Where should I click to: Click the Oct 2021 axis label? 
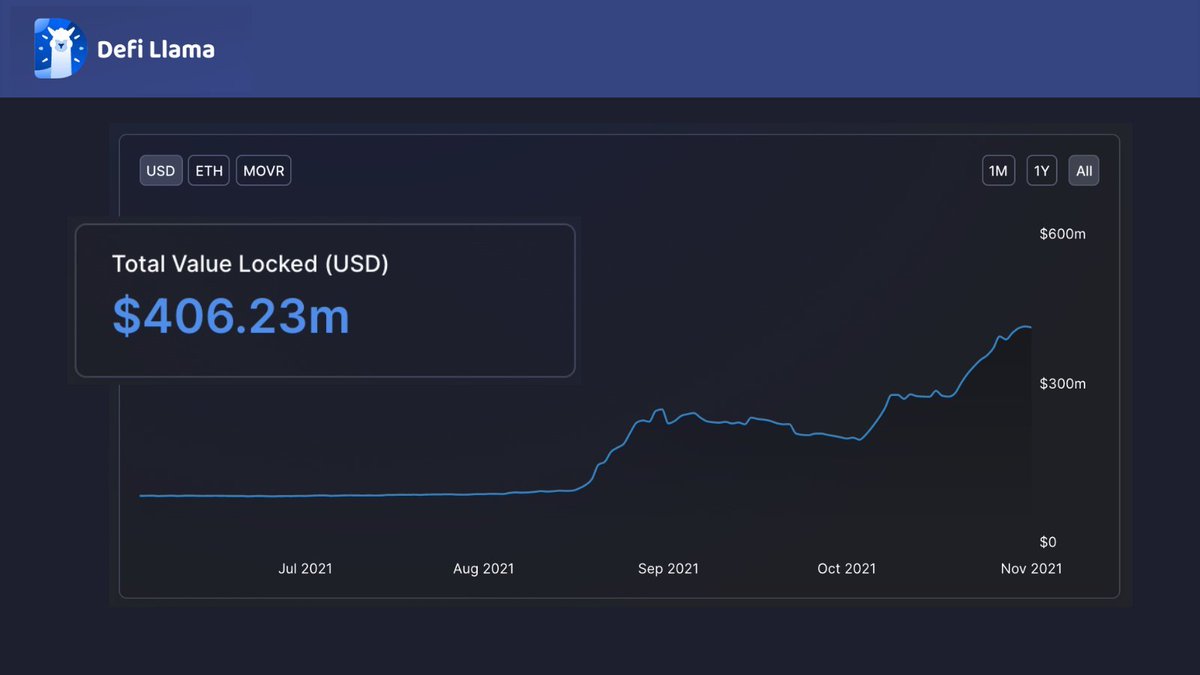pyautogui.click(x=846, y=568)
